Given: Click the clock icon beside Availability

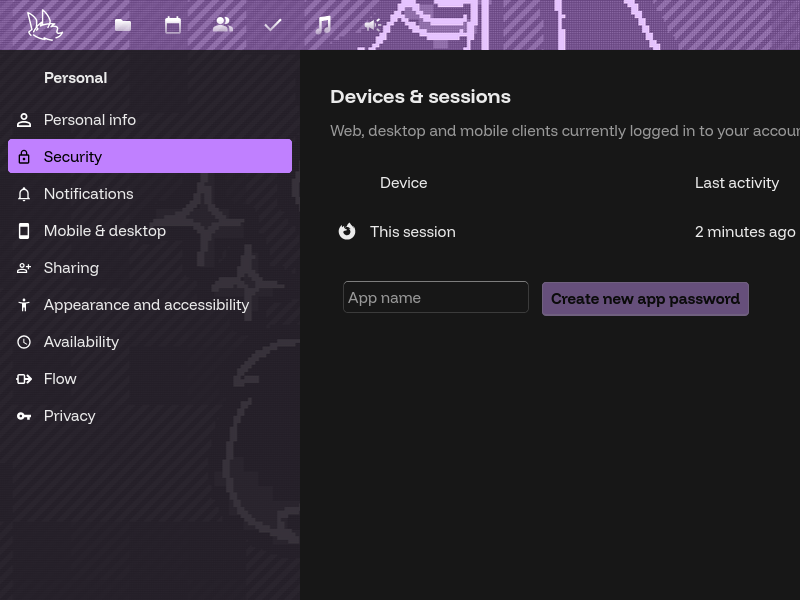Looking at the screenshot, I should (24, 341).
